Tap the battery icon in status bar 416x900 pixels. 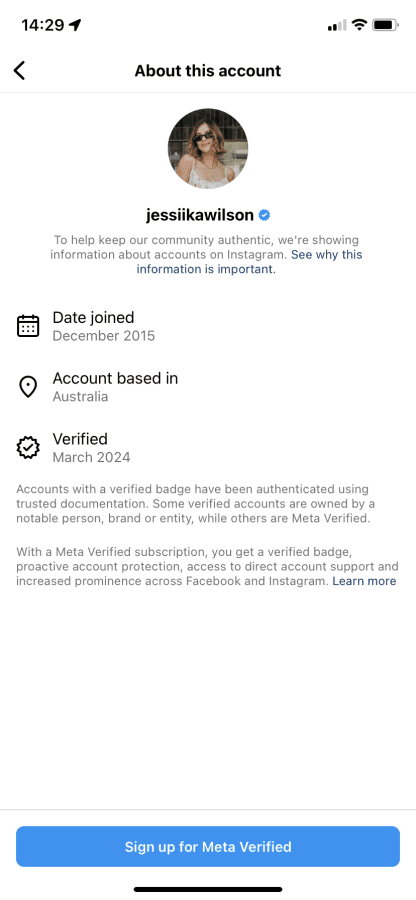pyautogui.click(x=385, y=25)
